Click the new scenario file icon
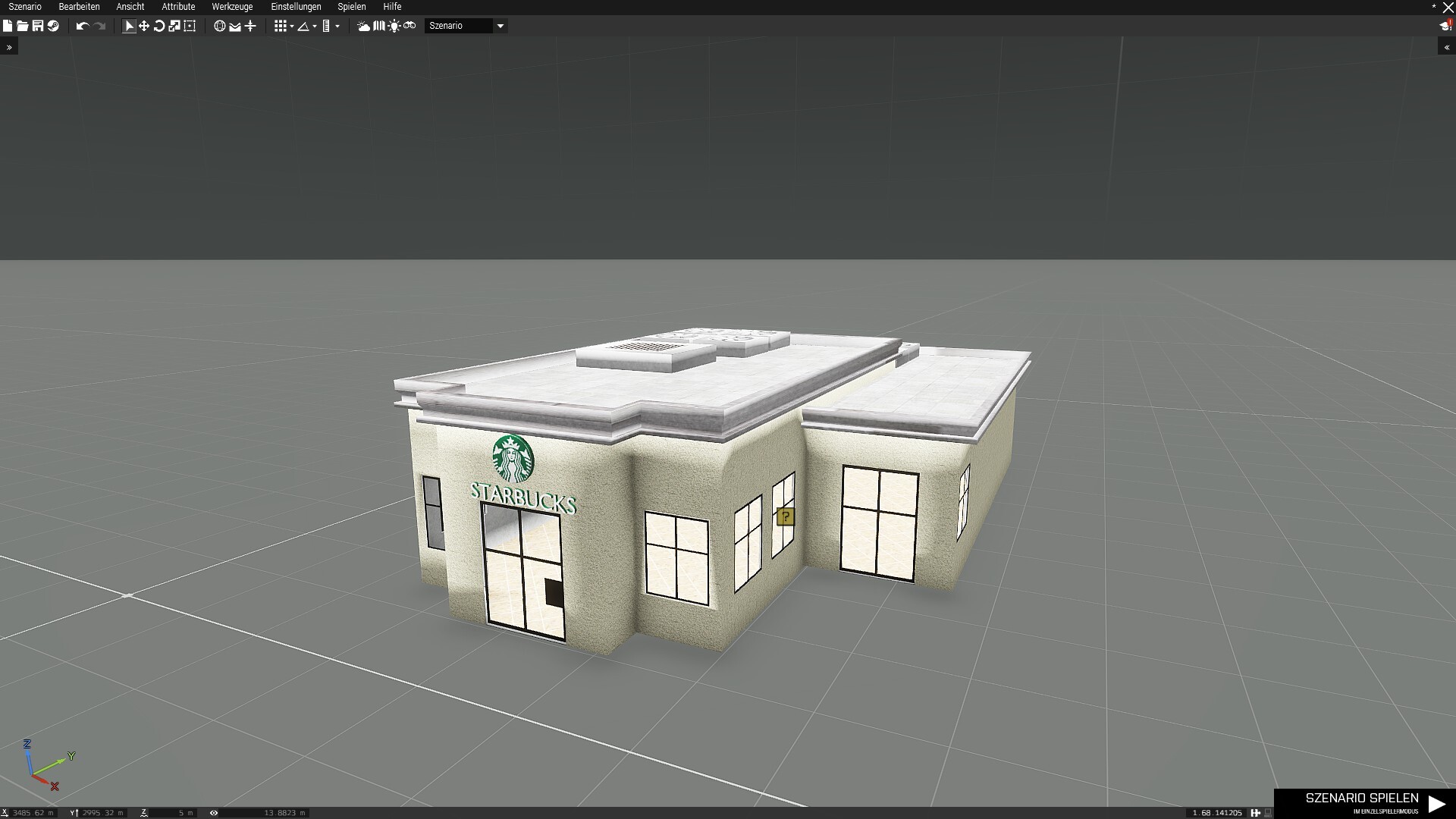This screenshot has height=819, width=1456. click(x=8, y=26)
